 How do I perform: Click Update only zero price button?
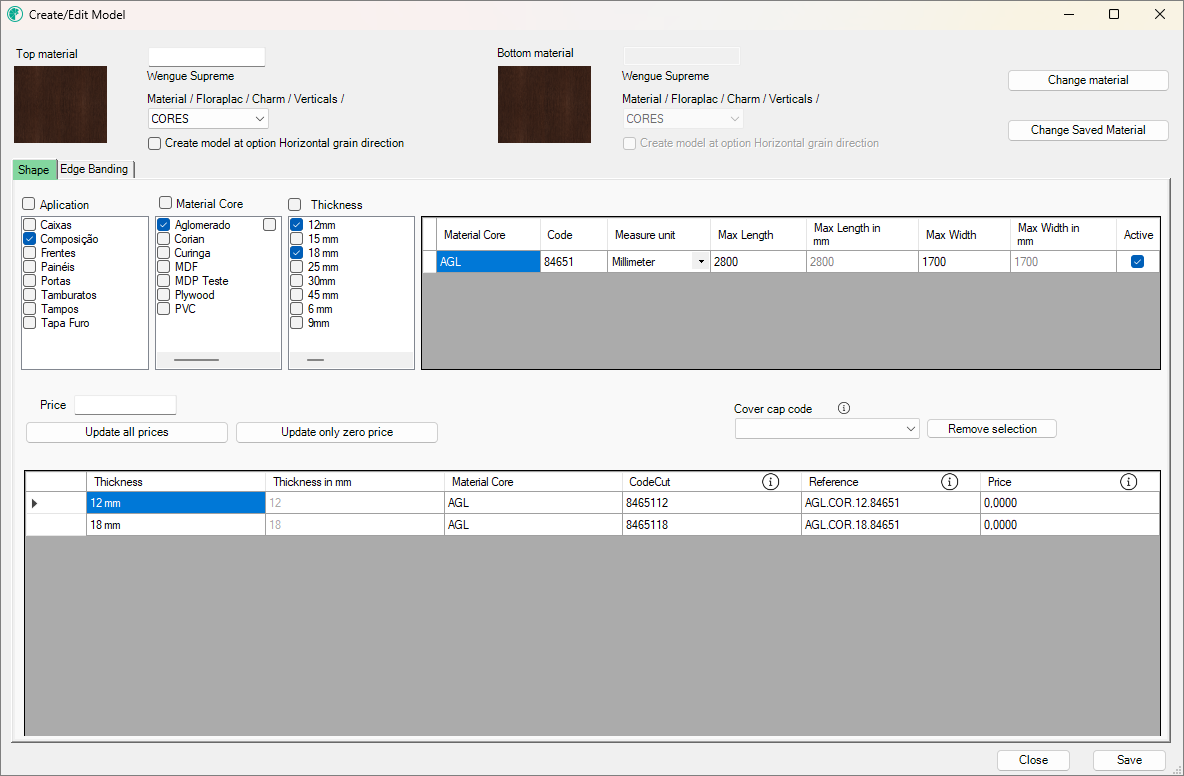coord(337,433)
